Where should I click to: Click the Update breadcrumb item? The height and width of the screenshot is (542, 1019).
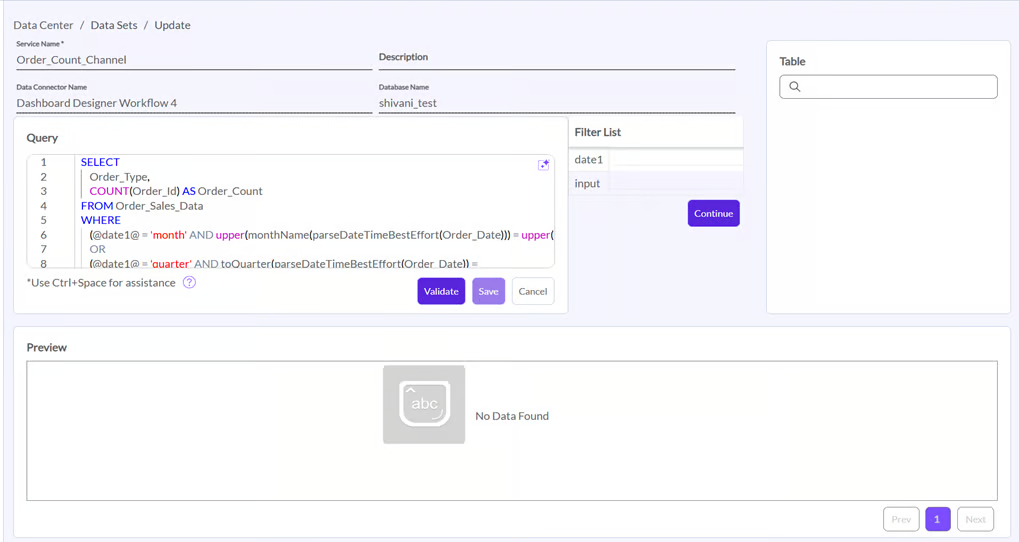coord(172,25)
